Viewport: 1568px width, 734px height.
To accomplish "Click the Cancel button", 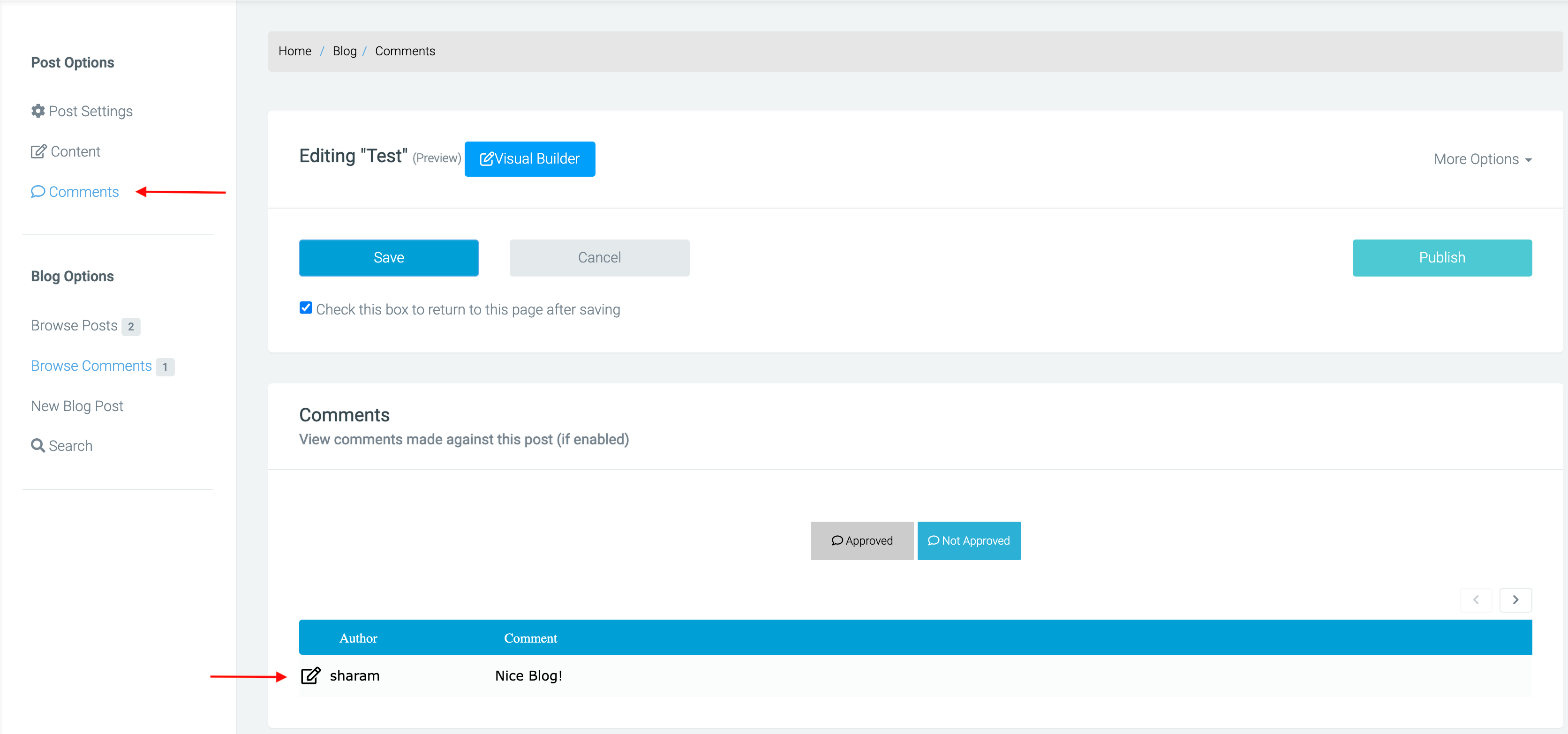I will coord(599,257).
